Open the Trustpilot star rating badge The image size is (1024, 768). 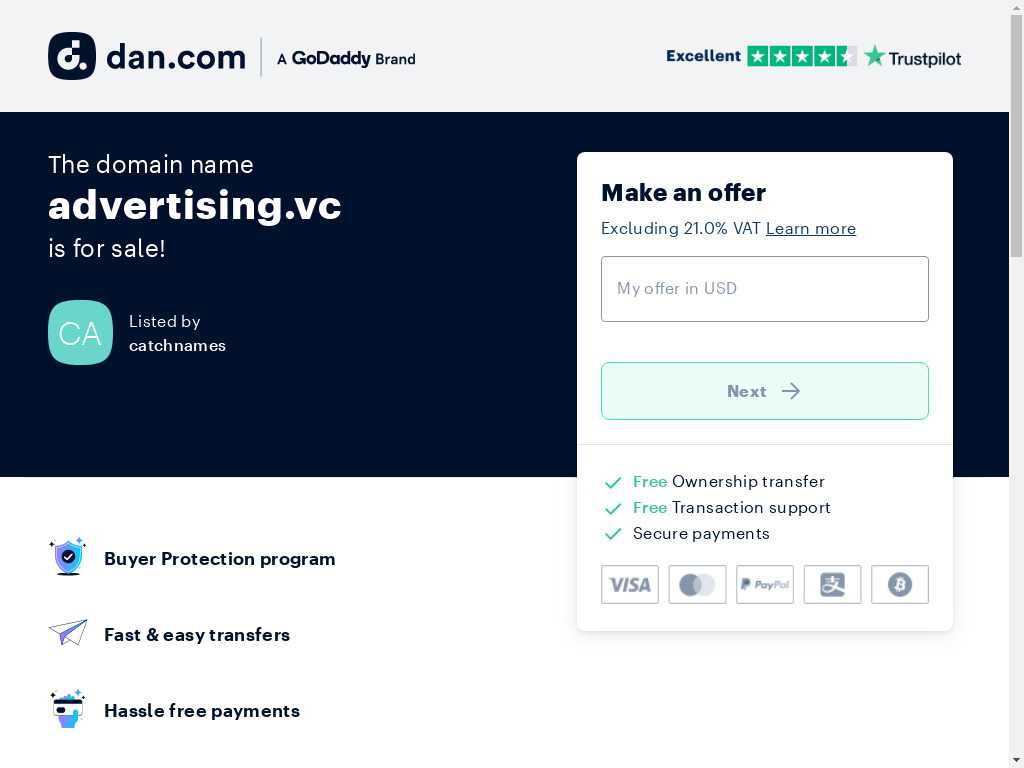pos(801,56)
